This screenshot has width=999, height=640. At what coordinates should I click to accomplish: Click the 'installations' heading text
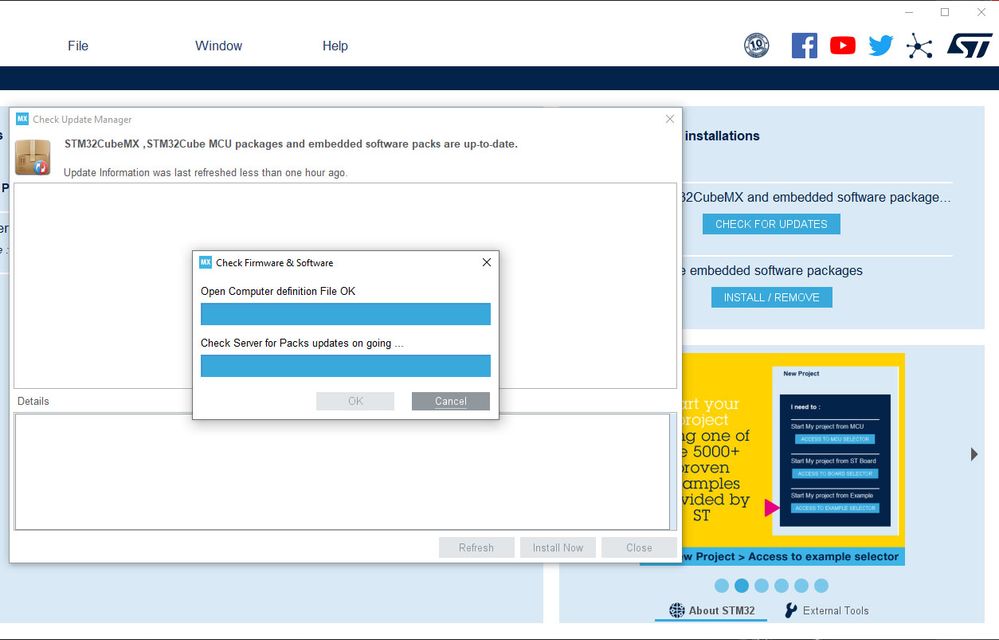[722, 136]
